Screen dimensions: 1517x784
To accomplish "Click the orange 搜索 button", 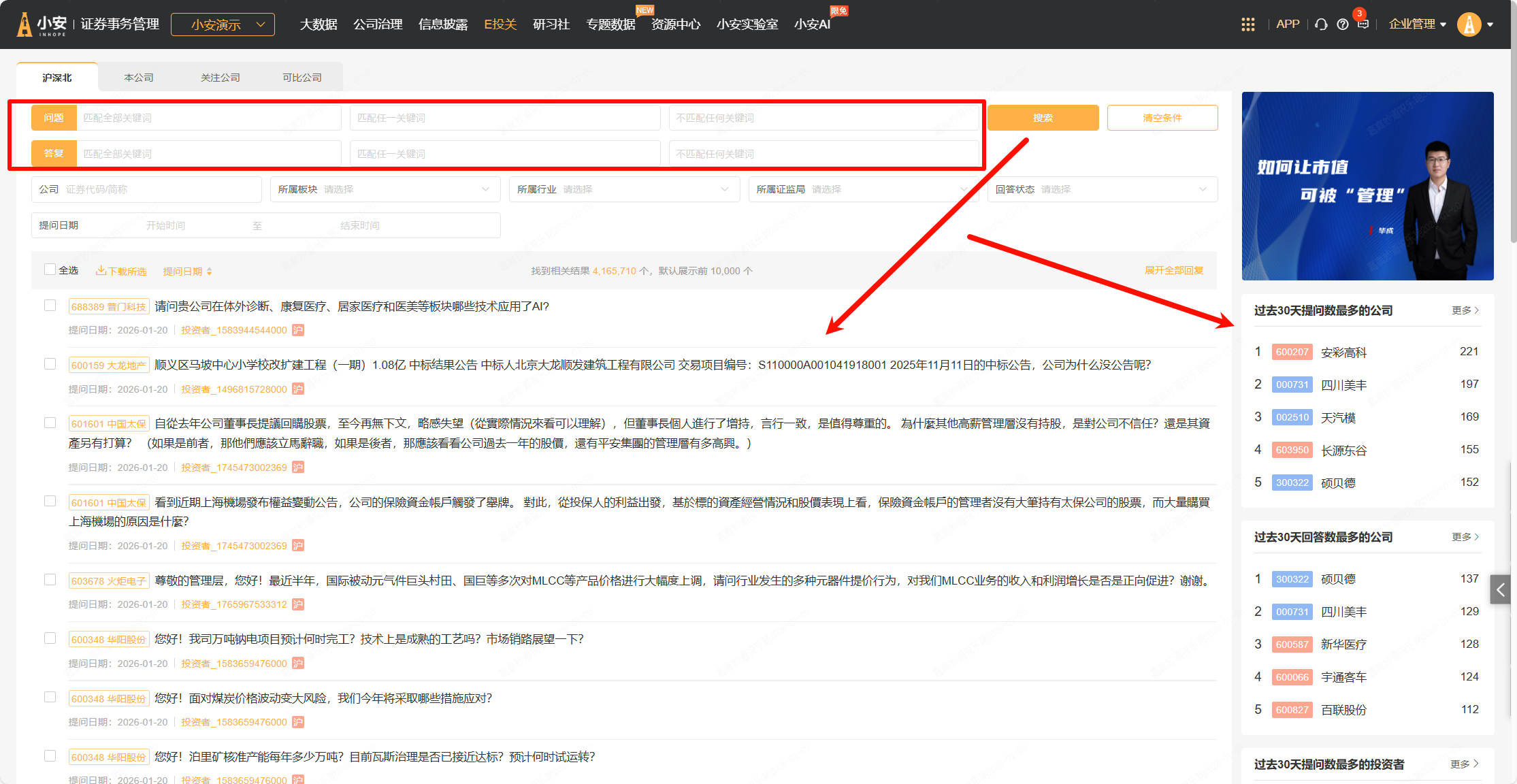I will click(1043, 118).
